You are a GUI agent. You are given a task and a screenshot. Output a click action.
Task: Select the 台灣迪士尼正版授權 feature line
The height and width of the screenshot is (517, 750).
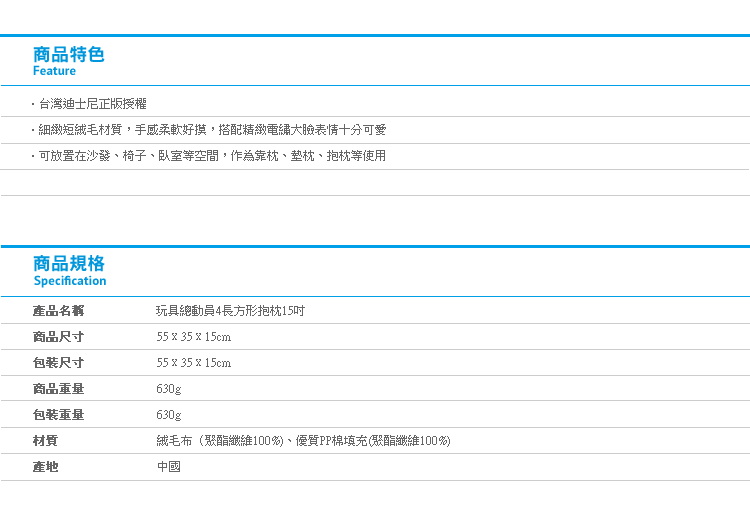[x=92, y=104]
